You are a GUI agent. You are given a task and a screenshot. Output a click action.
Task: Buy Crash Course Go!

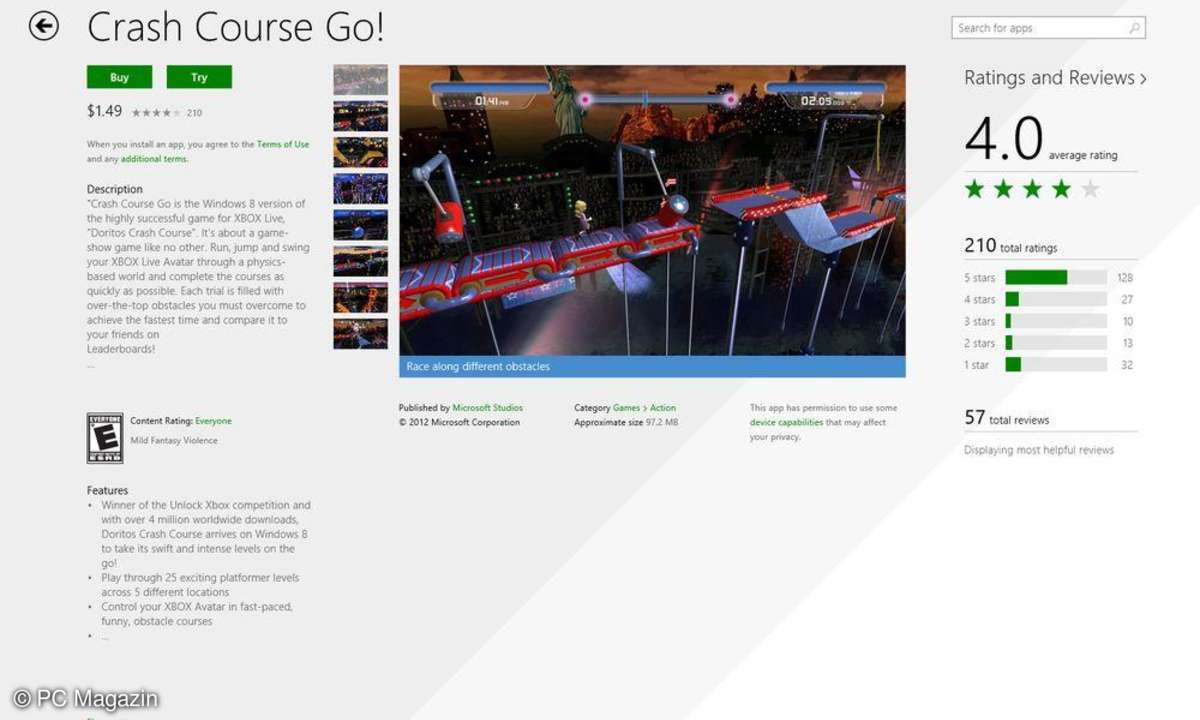point(119,77)
